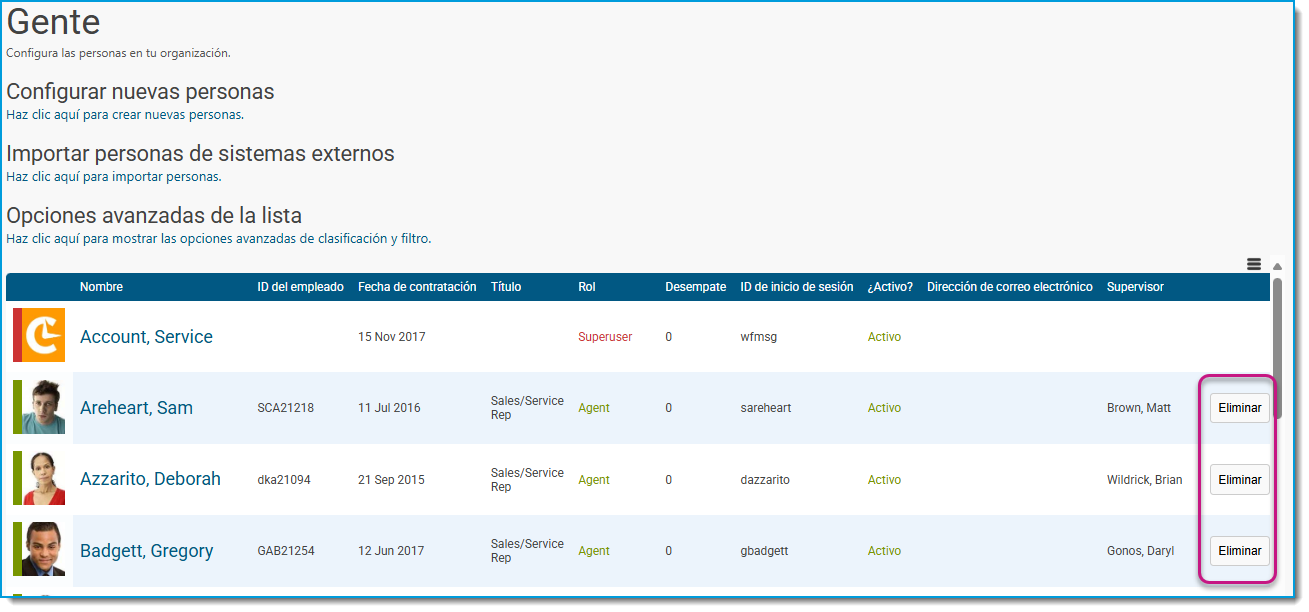Open the Areheart, Sam person record
Screen dimensions: 1309x612
136,408
